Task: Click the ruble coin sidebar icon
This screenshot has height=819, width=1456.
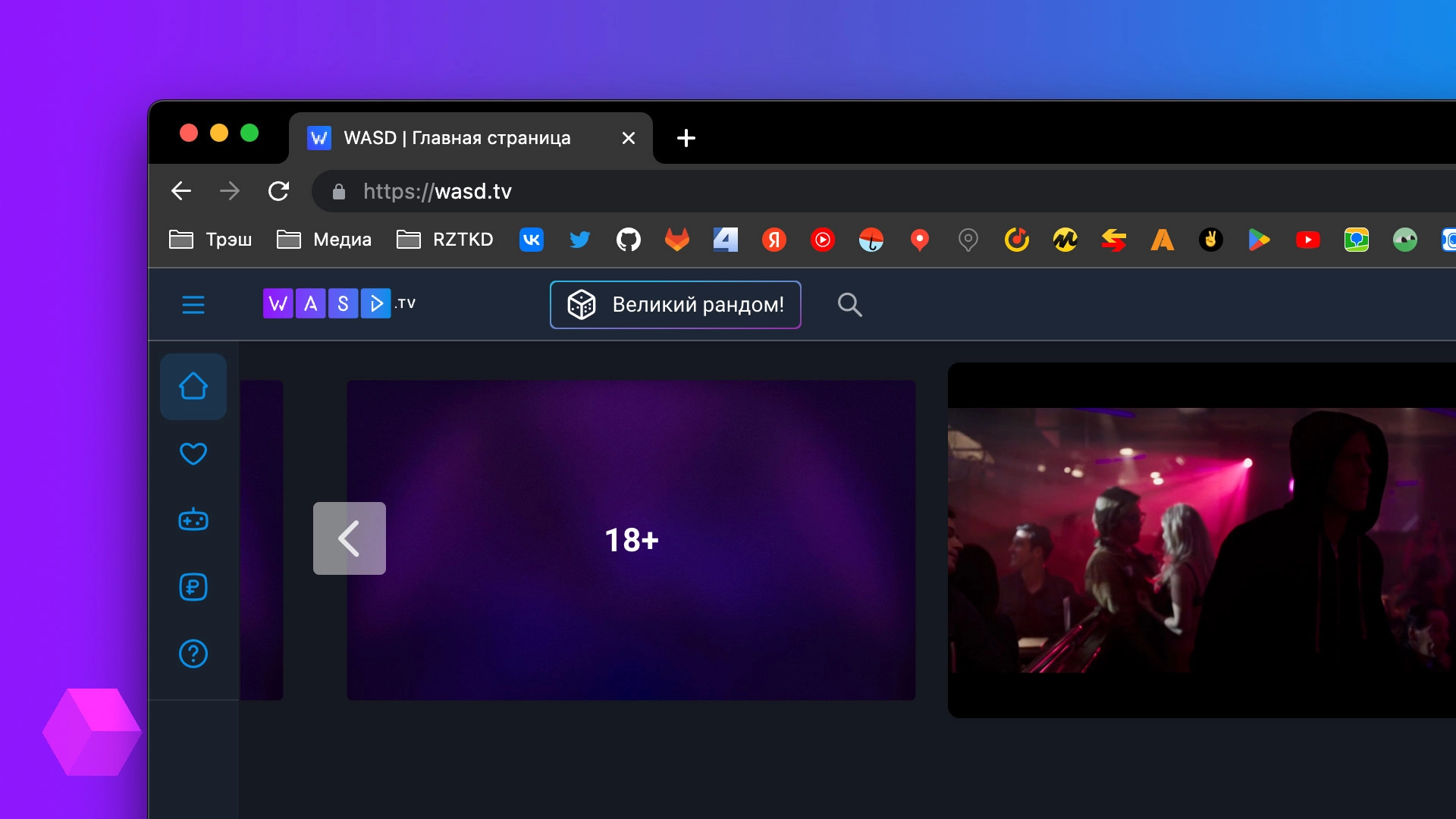Action: (x=193, y=587)
